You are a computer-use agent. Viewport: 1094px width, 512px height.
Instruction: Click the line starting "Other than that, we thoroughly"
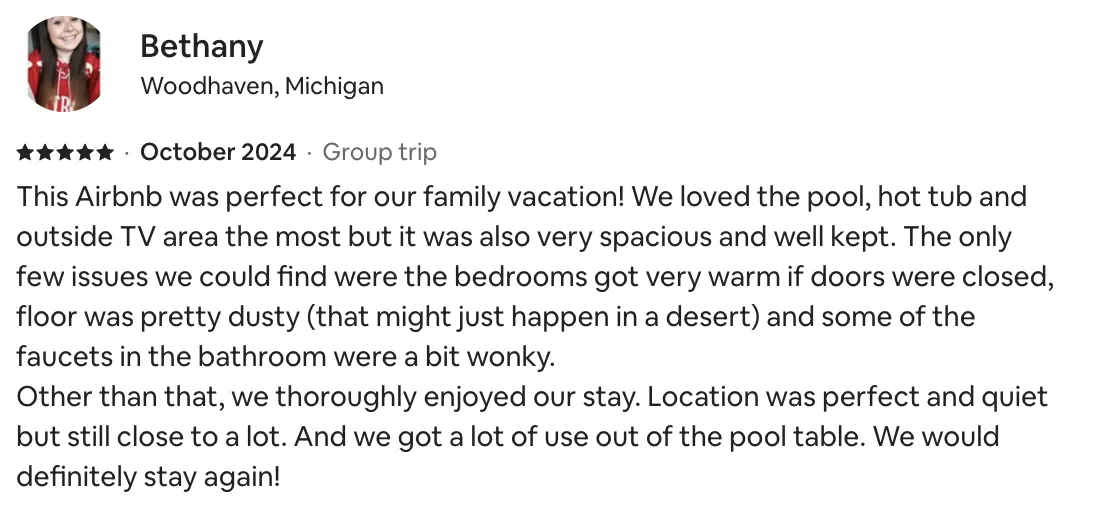coord(532,397)
